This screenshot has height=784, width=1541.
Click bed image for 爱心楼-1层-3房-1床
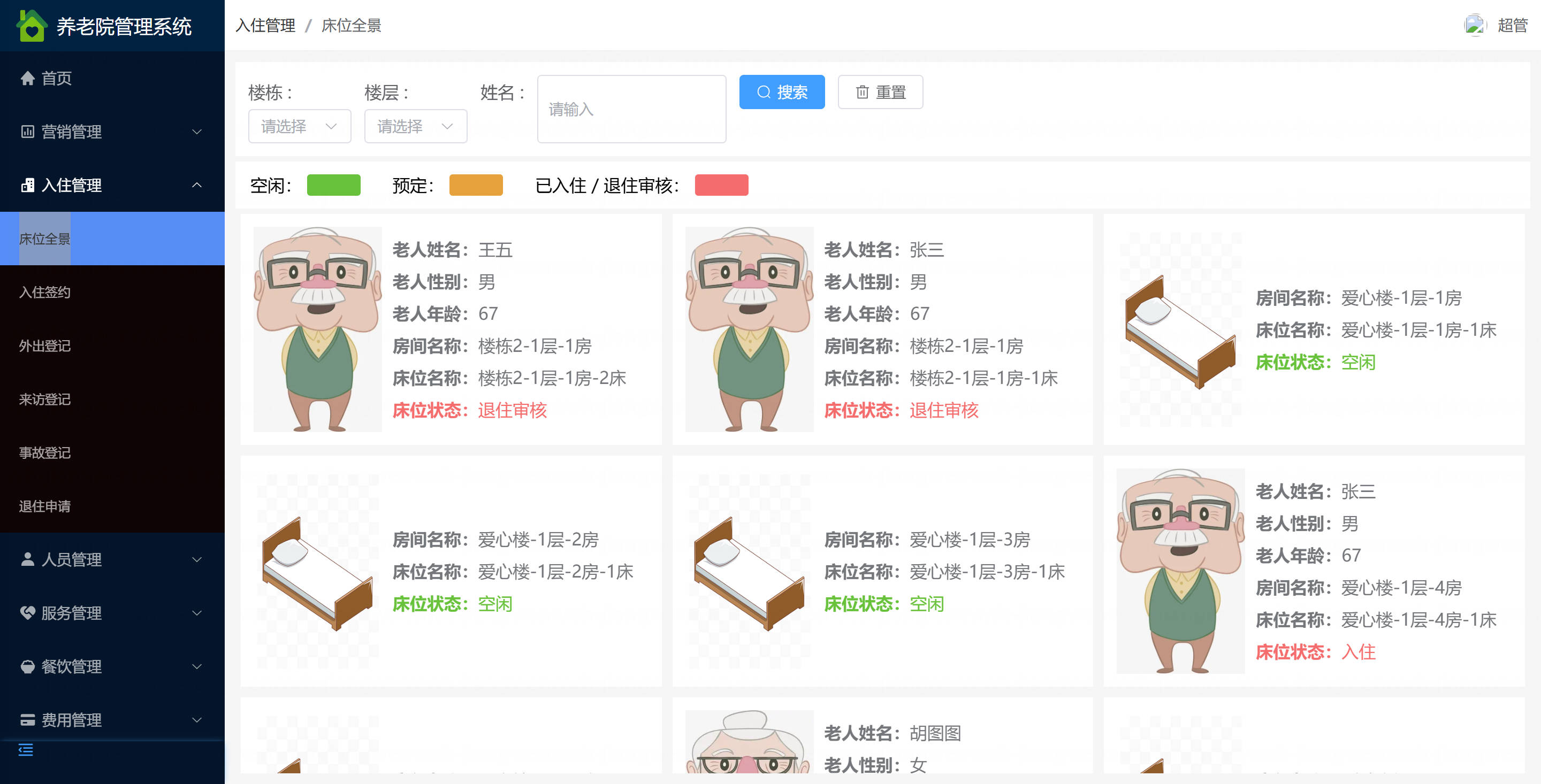749,571
